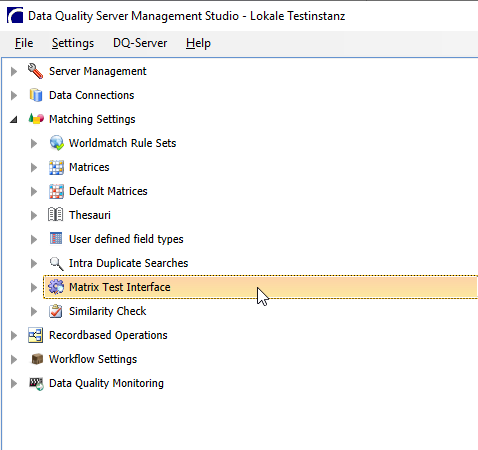Expand the Server Management node

click(x=14, y=71)
